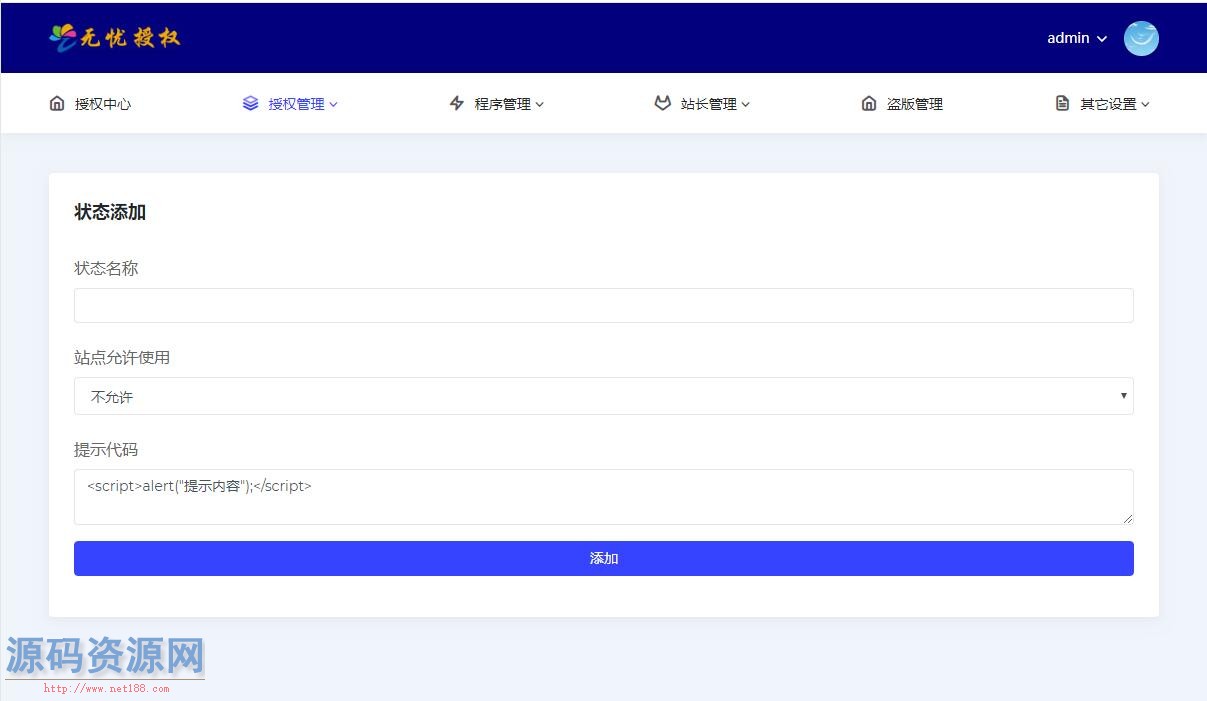Expand the 其它设置 menu chevron

[1145, 104]
